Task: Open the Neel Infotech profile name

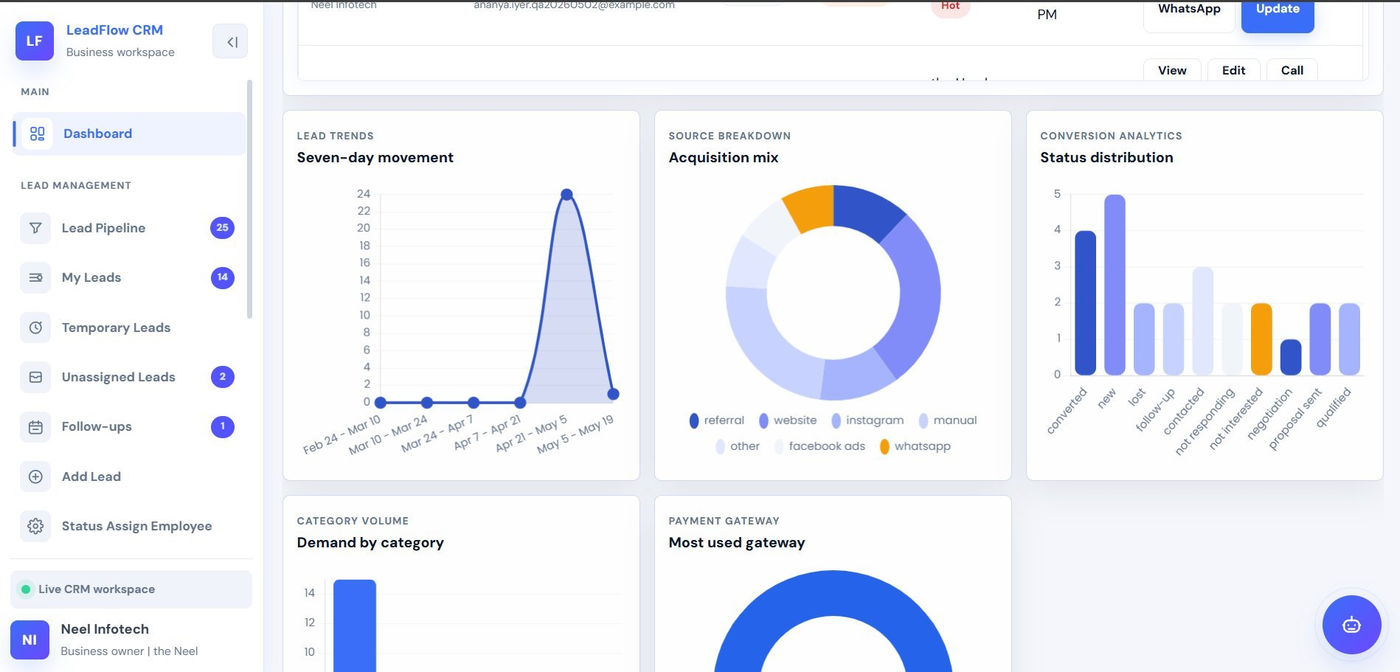Action: pyautogui.click(x=105, y=629)
